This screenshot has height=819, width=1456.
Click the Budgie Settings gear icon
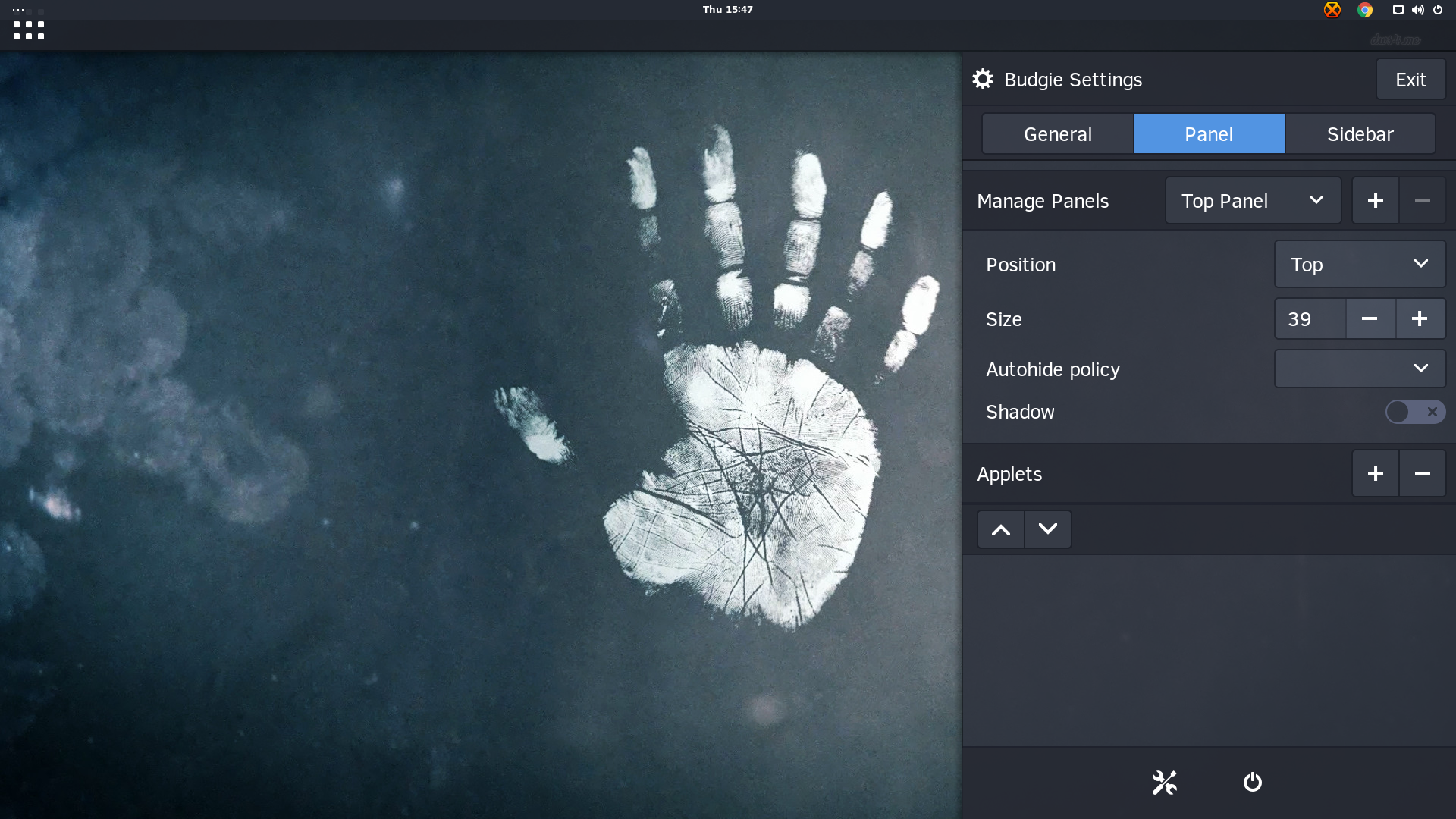(983, 79)
